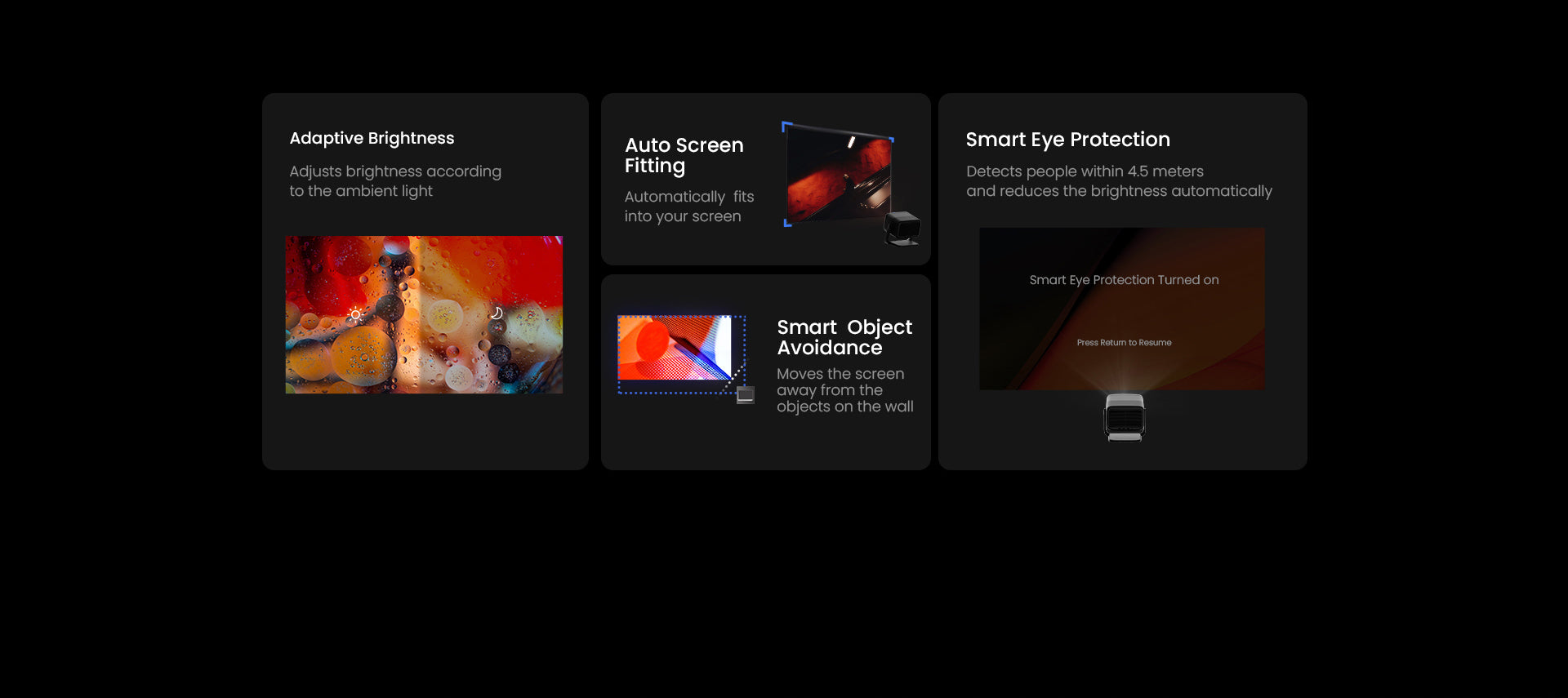This screenshot has height=698, width=1568.
Task: Click the Smart Object Avoidance heading
Action: 844,337
